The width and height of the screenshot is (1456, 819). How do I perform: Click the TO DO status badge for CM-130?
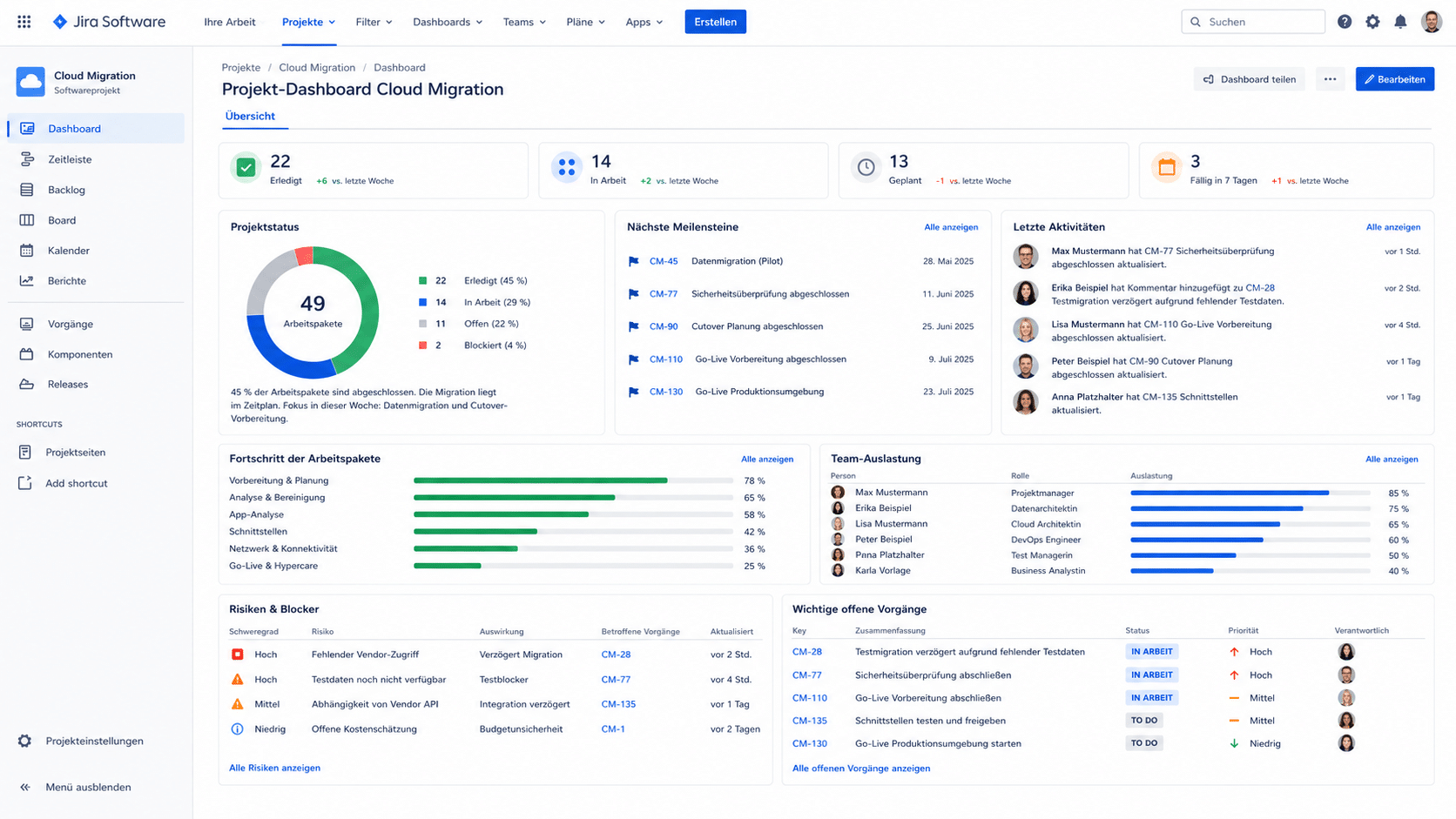pos(1143,743)
